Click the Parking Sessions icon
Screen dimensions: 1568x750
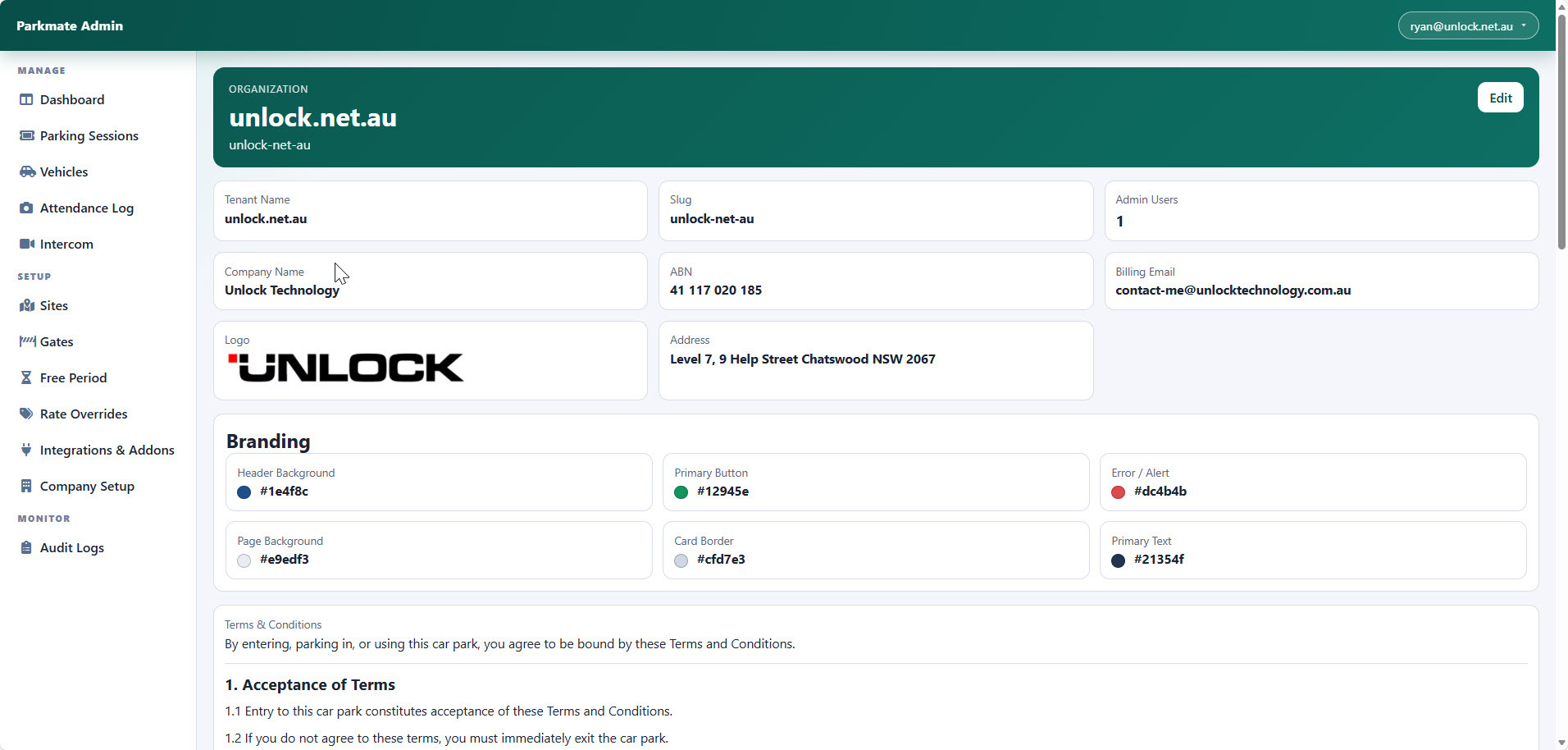point(26,135)
